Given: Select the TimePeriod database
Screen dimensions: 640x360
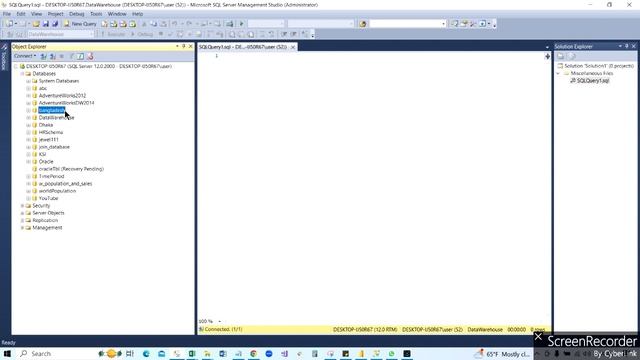Looking at the screenshot, I should (51, 176).
